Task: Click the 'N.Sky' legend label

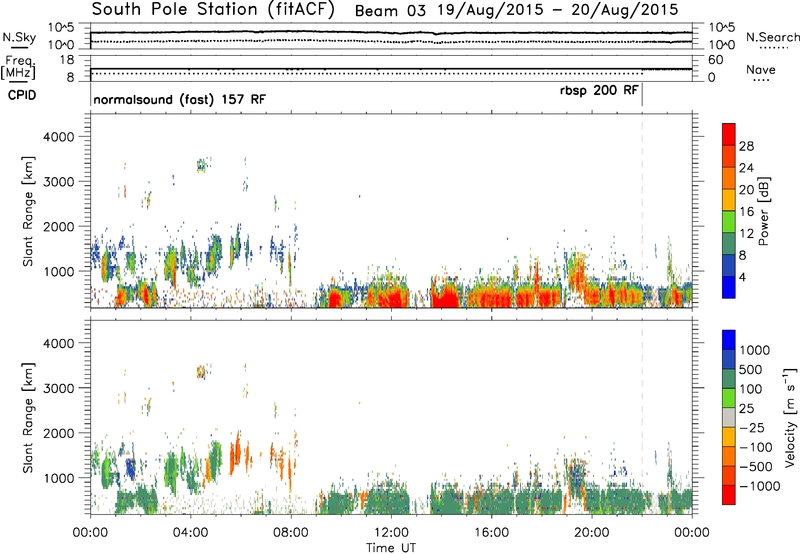Action: pos(19,37)
